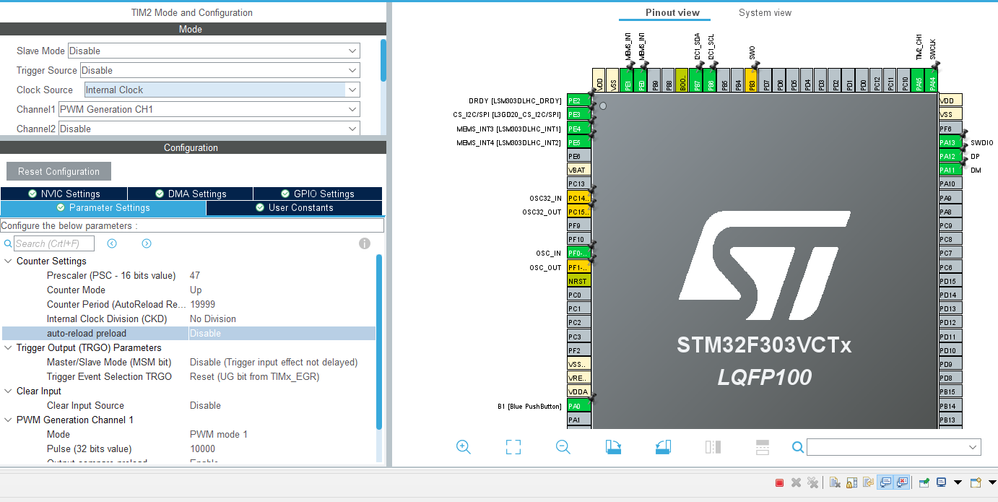Click the auto-reload preload Disable value
This screenshot has height=502, width=998.
tap(205, 333)
